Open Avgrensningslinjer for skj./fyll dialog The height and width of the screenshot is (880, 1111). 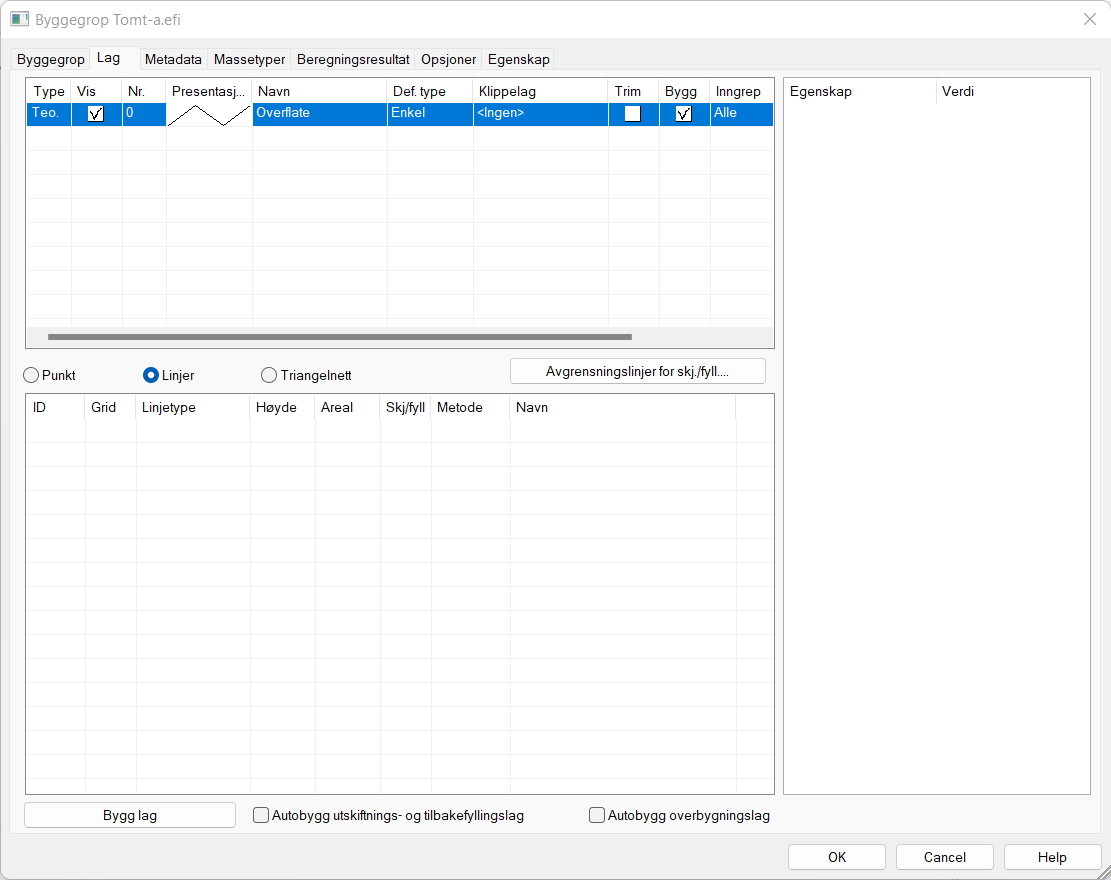[637, 371]
